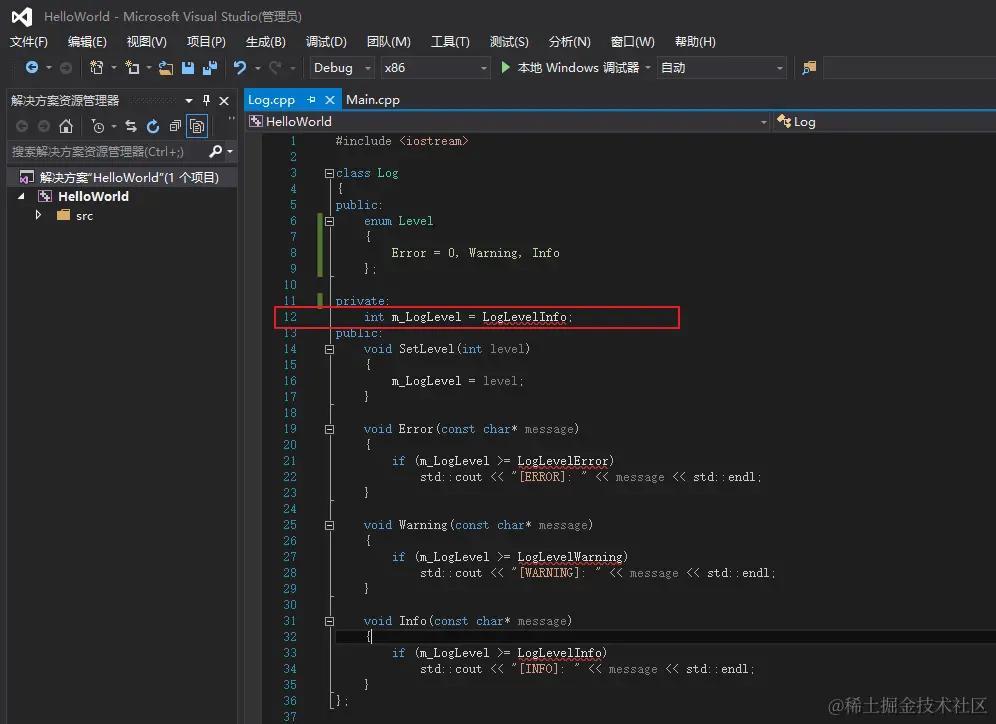996x724 pixels.
Task: Open the Debug configuration dropdown
Action: click(x=342, y=68)
